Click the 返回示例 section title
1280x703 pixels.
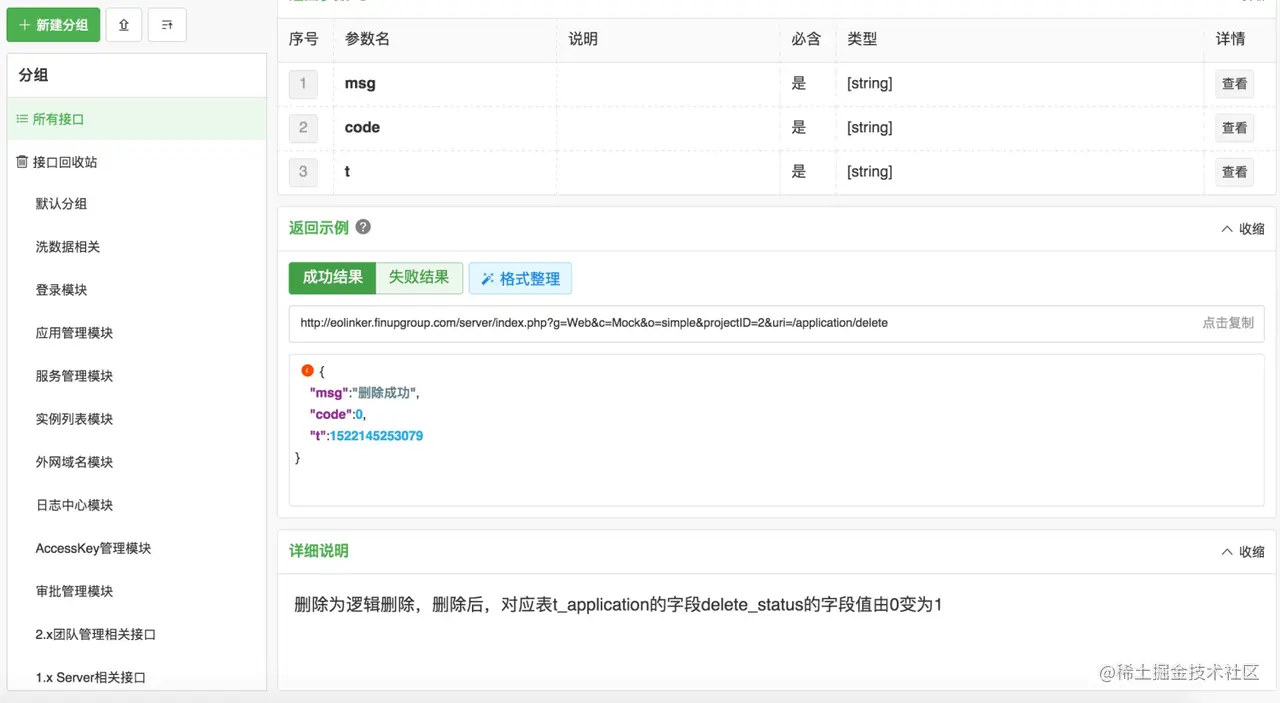[319, 228]
